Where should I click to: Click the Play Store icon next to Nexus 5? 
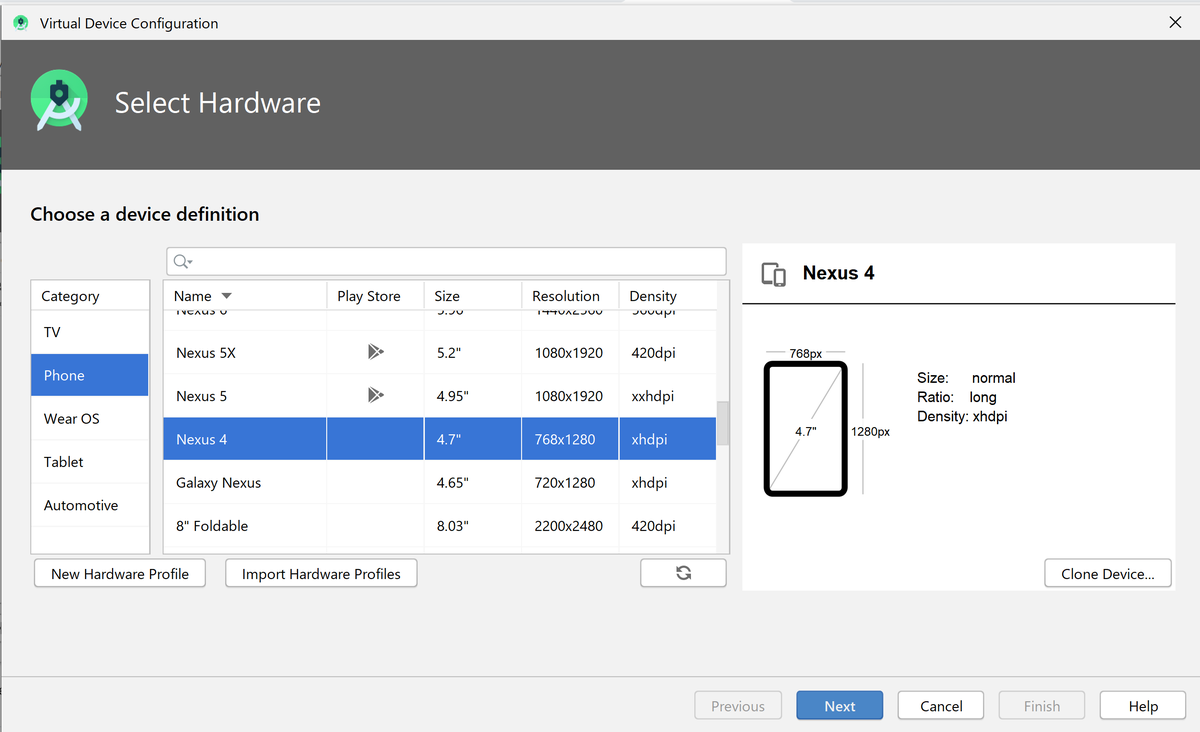375,395
